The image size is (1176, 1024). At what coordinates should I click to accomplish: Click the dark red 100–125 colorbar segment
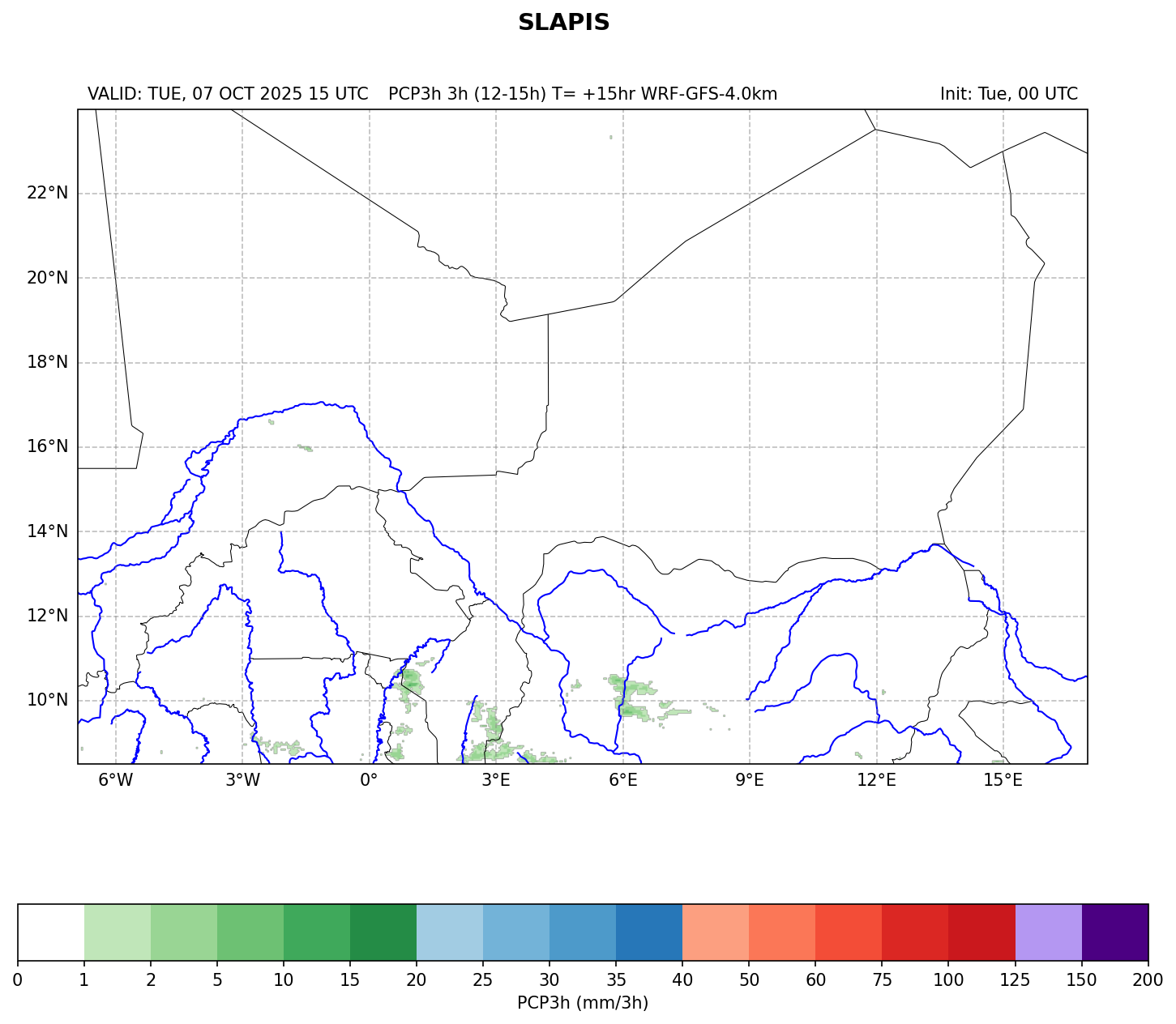(x=981, y=932)
